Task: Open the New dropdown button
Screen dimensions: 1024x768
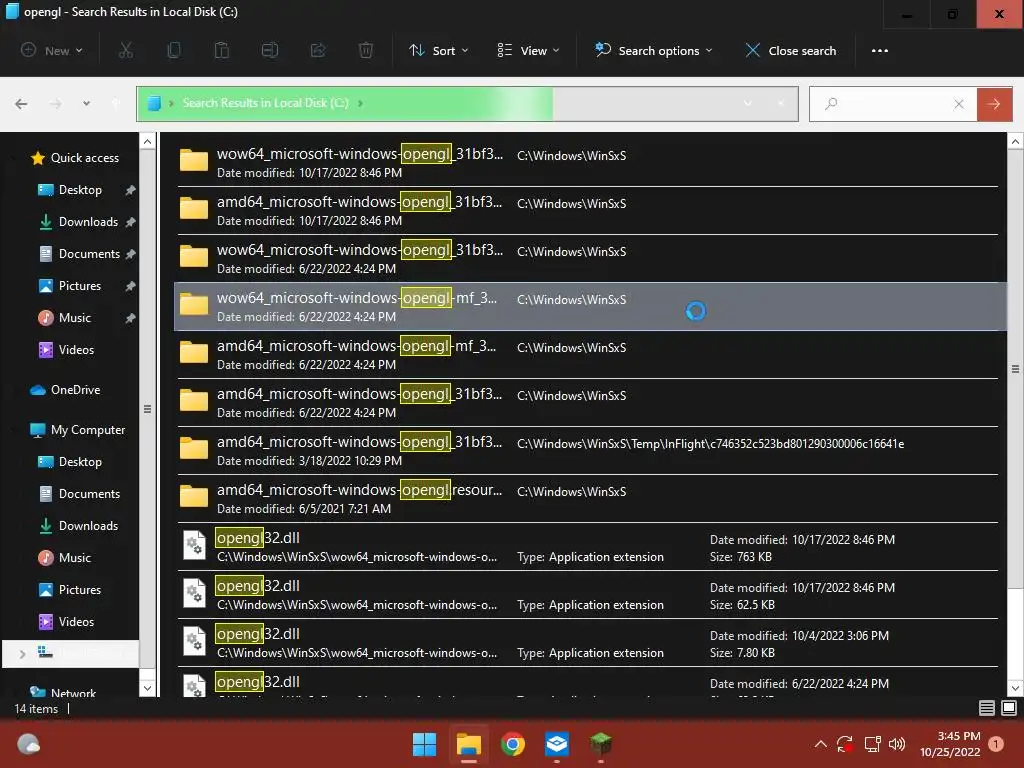Action: (x=52, y=50)
